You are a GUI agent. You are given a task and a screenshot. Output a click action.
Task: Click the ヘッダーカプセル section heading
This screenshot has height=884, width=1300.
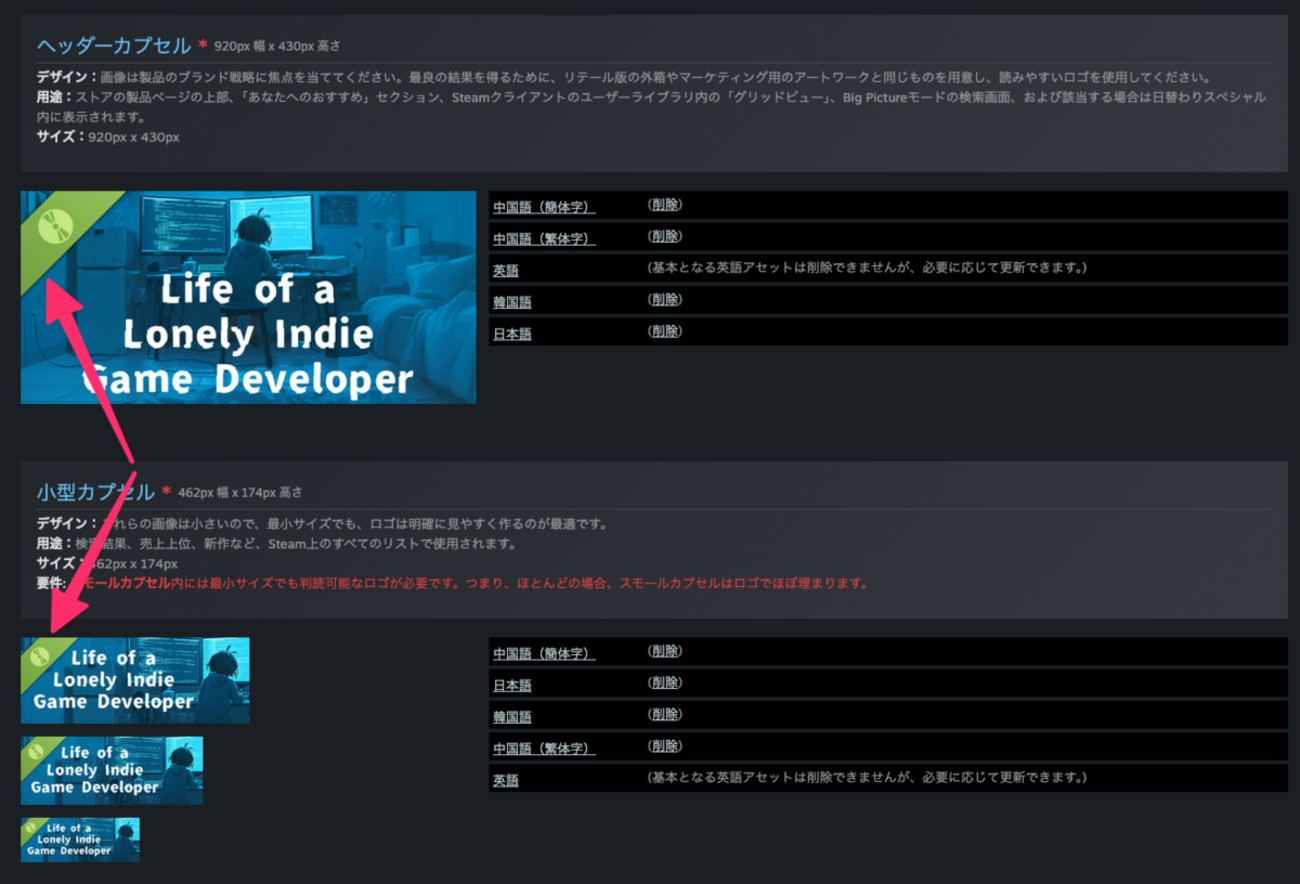113,46
